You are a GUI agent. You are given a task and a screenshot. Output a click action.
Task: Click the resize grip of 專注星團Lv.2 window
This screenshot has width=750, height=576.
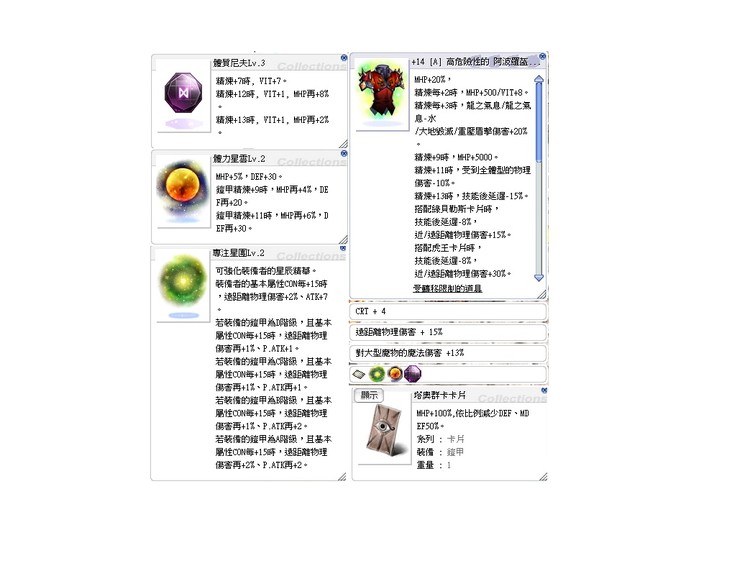(x=342, y=476)
